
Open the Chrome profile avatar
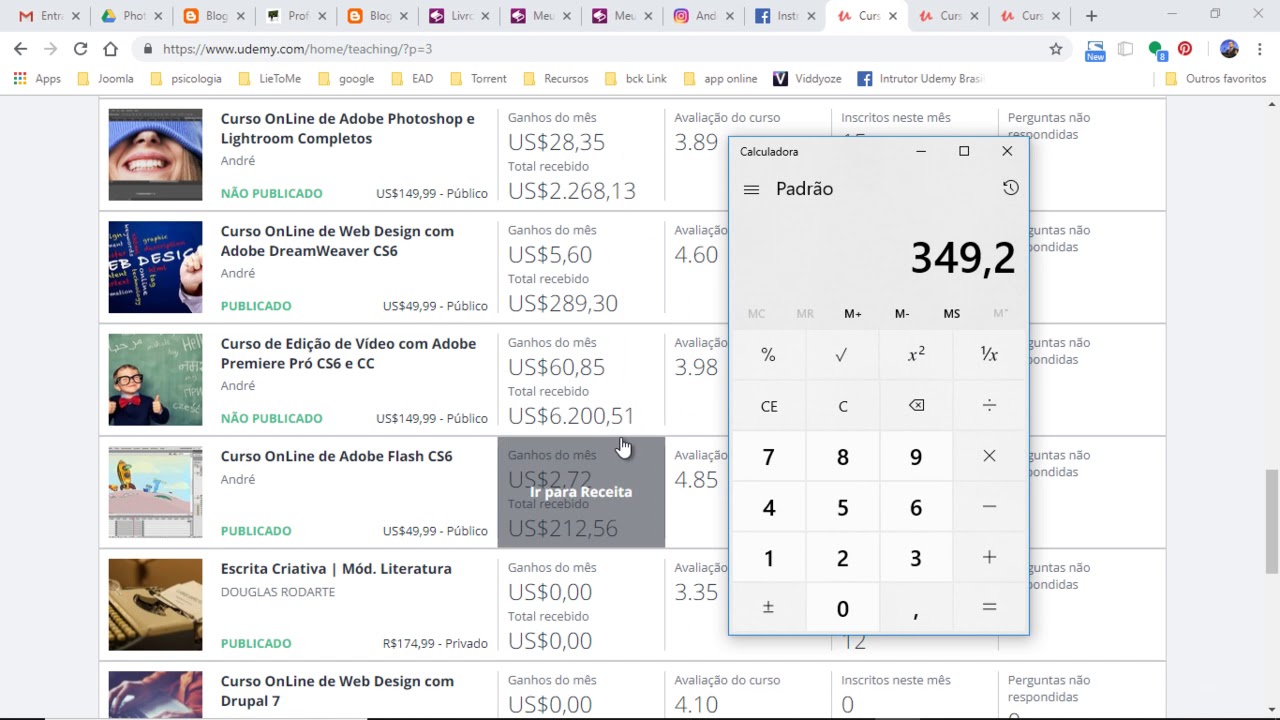tap(1229, 49)
